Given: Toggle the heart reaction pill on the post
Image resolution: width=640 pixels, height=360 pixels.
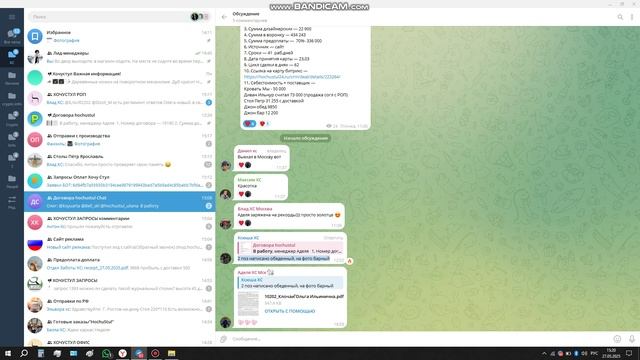Looking at the screenshot, I should point(249,124).
